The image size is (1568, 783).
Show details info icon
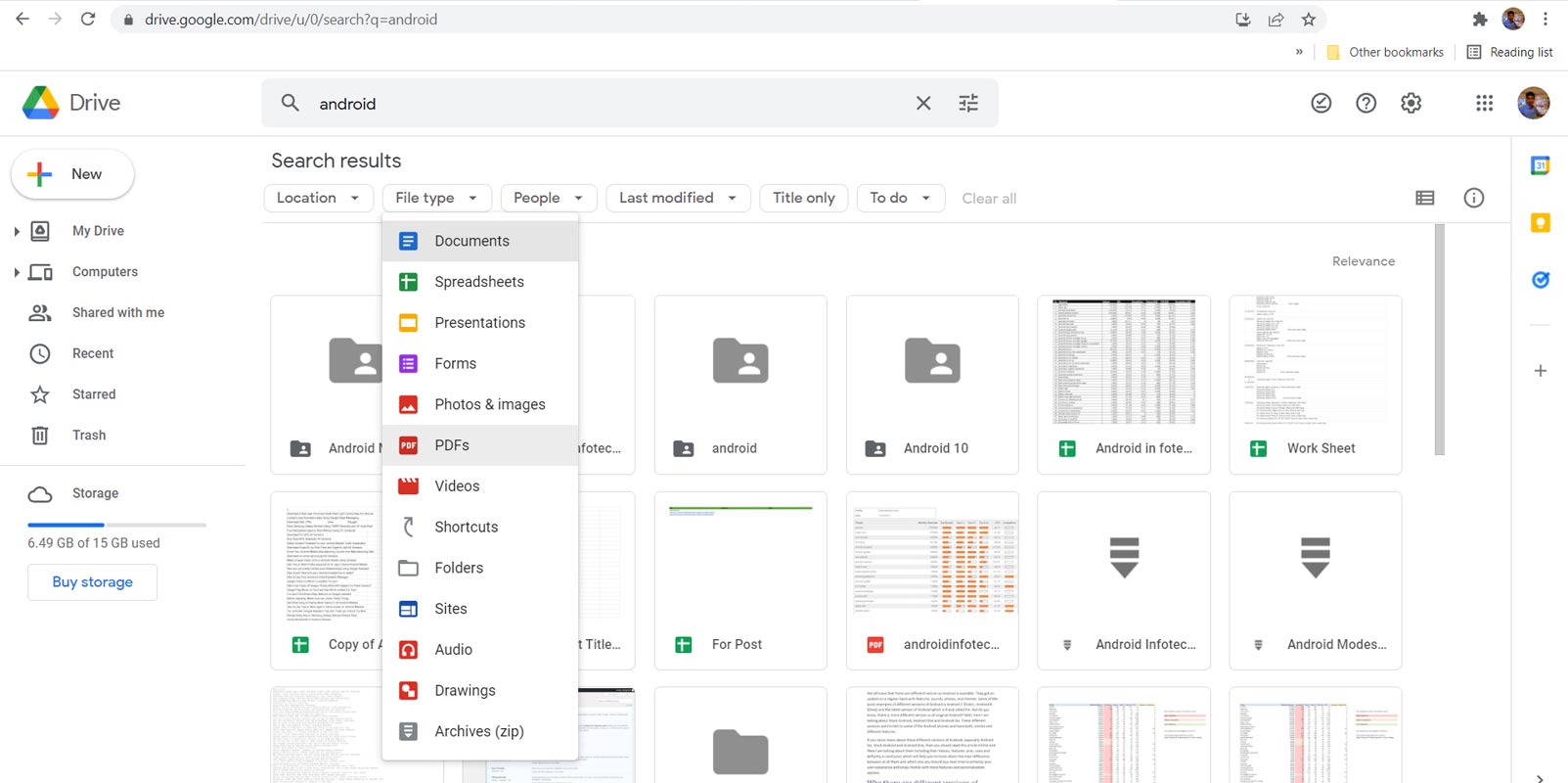pos(1474,198)
